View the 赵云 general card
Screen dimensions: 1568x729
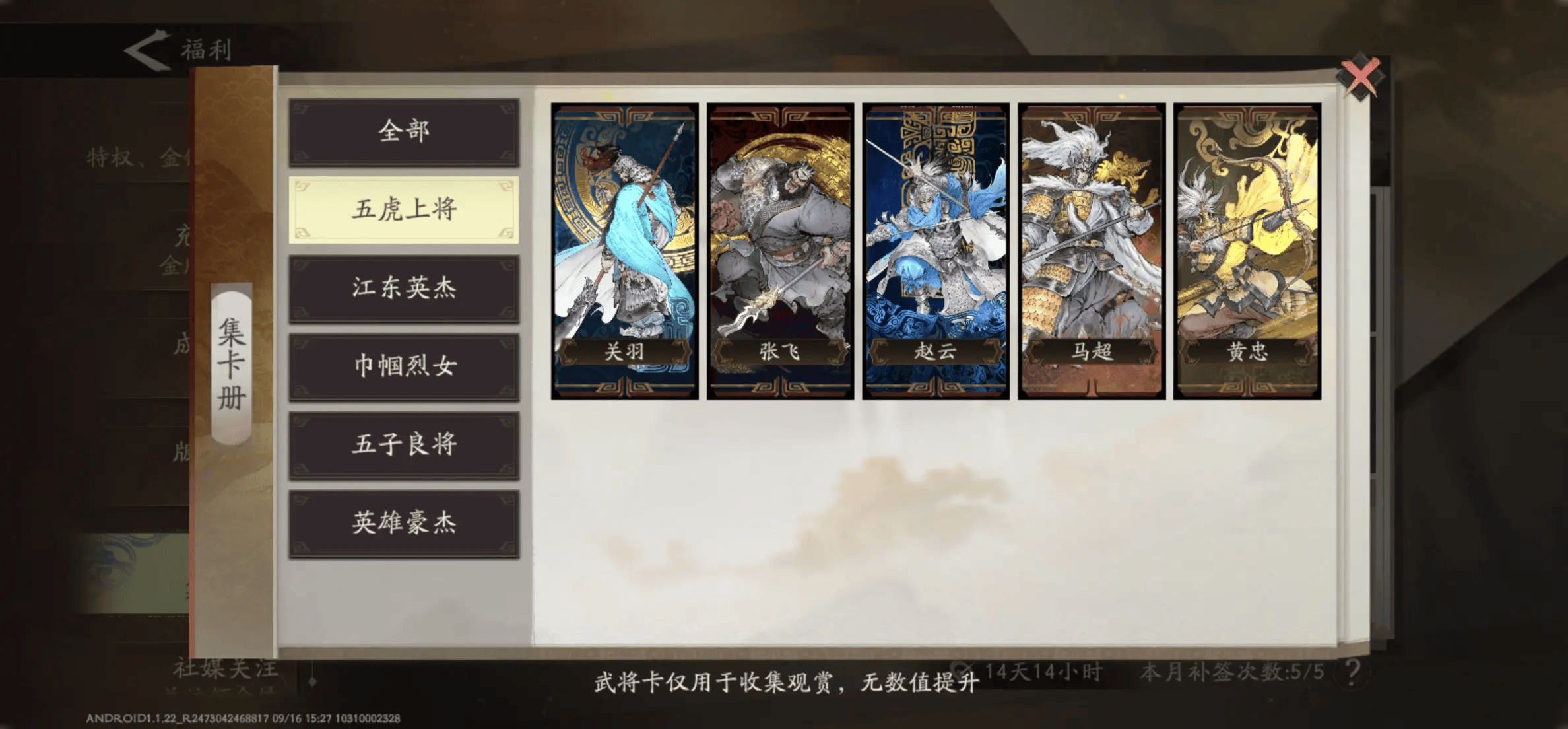point(936,251)
